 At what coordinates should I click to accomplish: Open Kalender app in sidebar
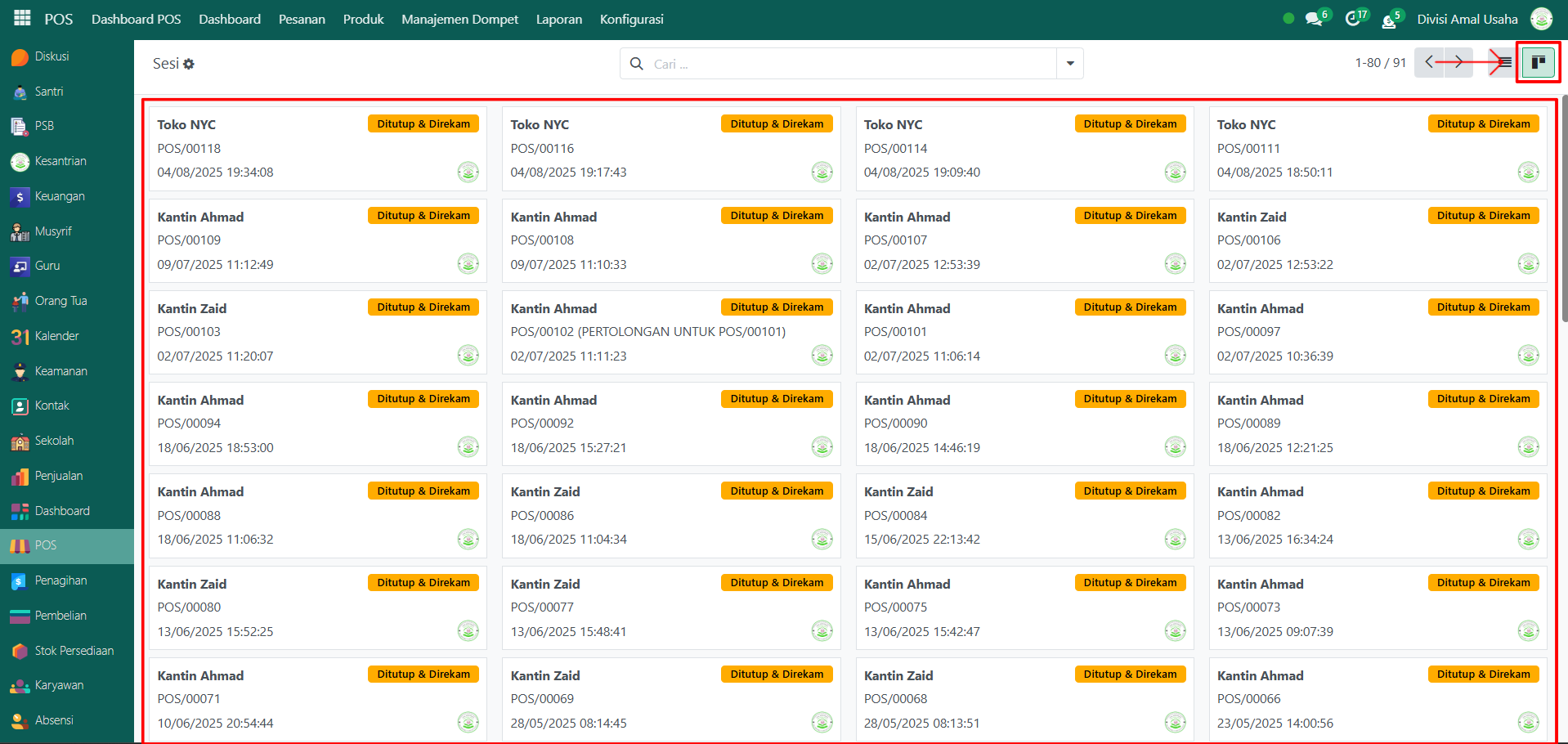56,336
